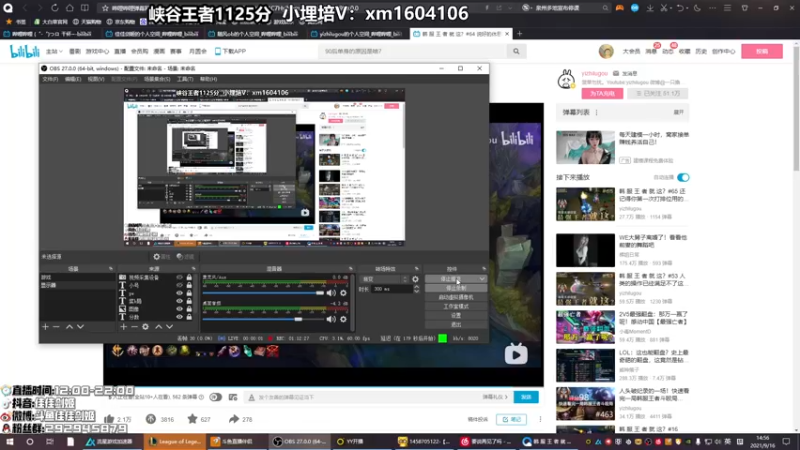This screenshot has width=800, height=450.
Task: Open the stop streaming button dropdown arrow
Action: [482, 279]
